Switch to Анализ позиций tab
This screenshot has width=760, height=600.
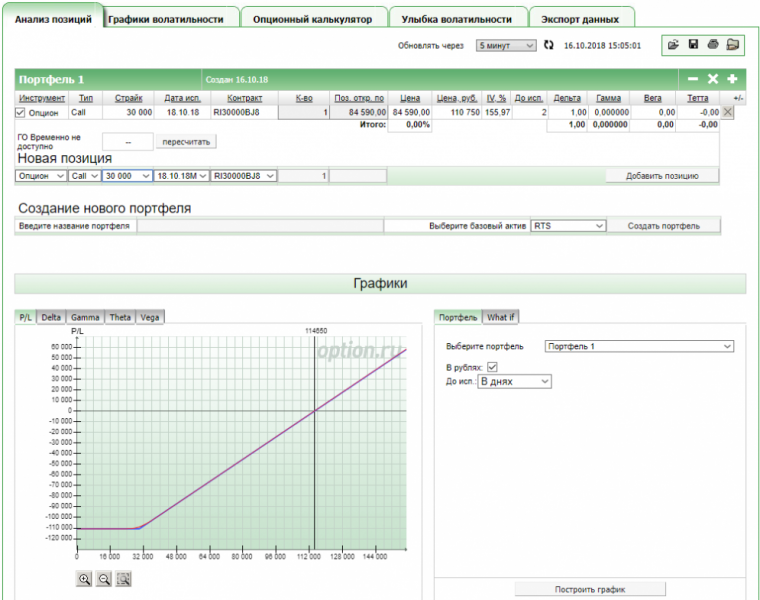[x=53, y=19]
